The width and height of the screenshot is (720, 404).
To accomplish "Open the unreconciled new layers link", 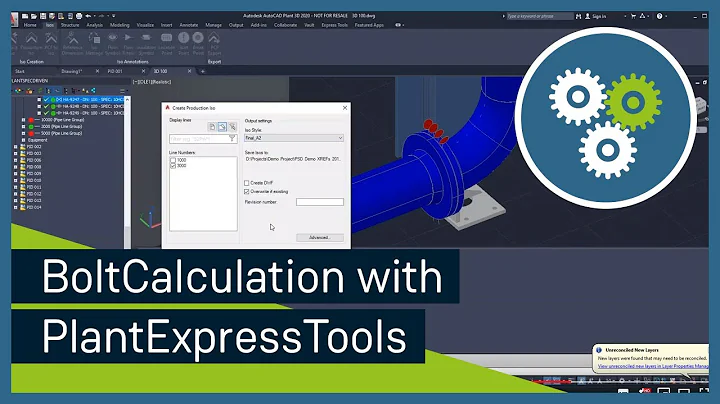I will (x=652, y=366).
